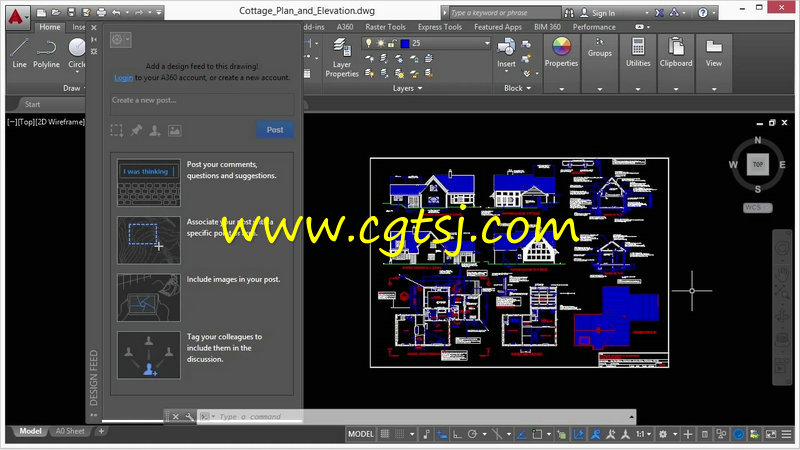Click the Open file quick-access icon
800x450 pixels.
[56, 12]
